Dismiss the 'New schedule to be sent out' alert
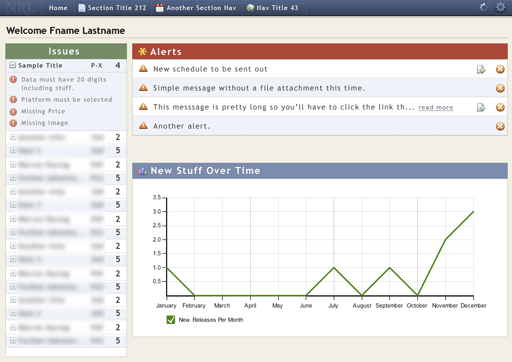Screen dimensions: 512x362 click(x=500, y=69)
